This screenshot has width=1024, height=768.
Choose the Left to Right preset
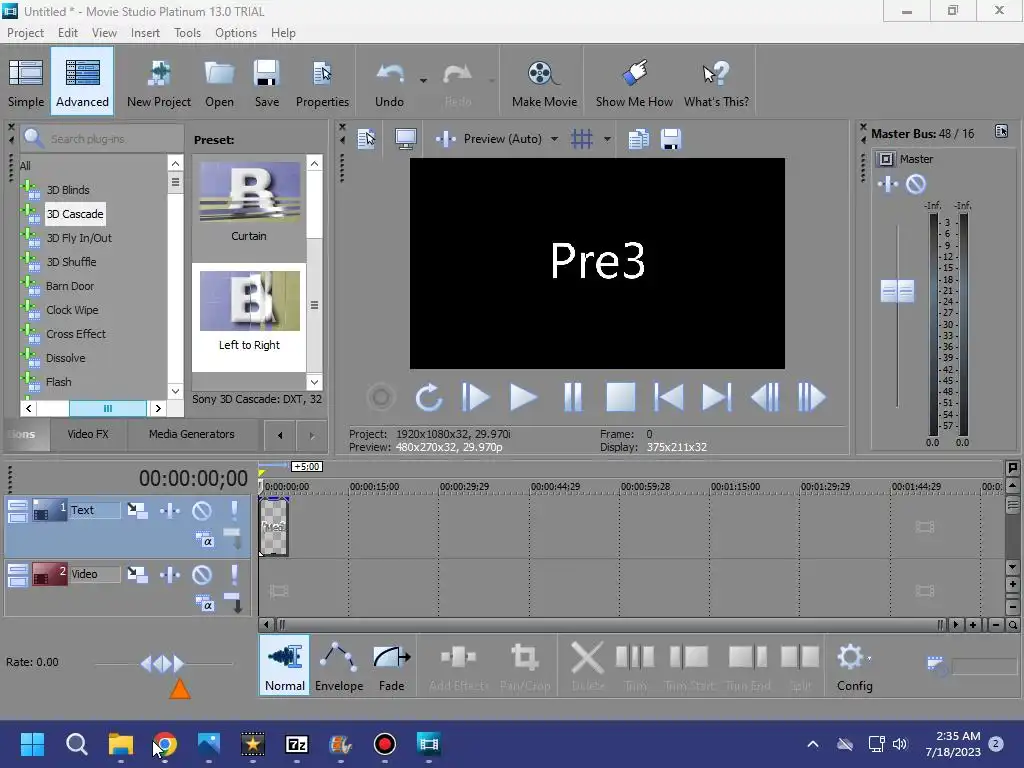[249, 317]
